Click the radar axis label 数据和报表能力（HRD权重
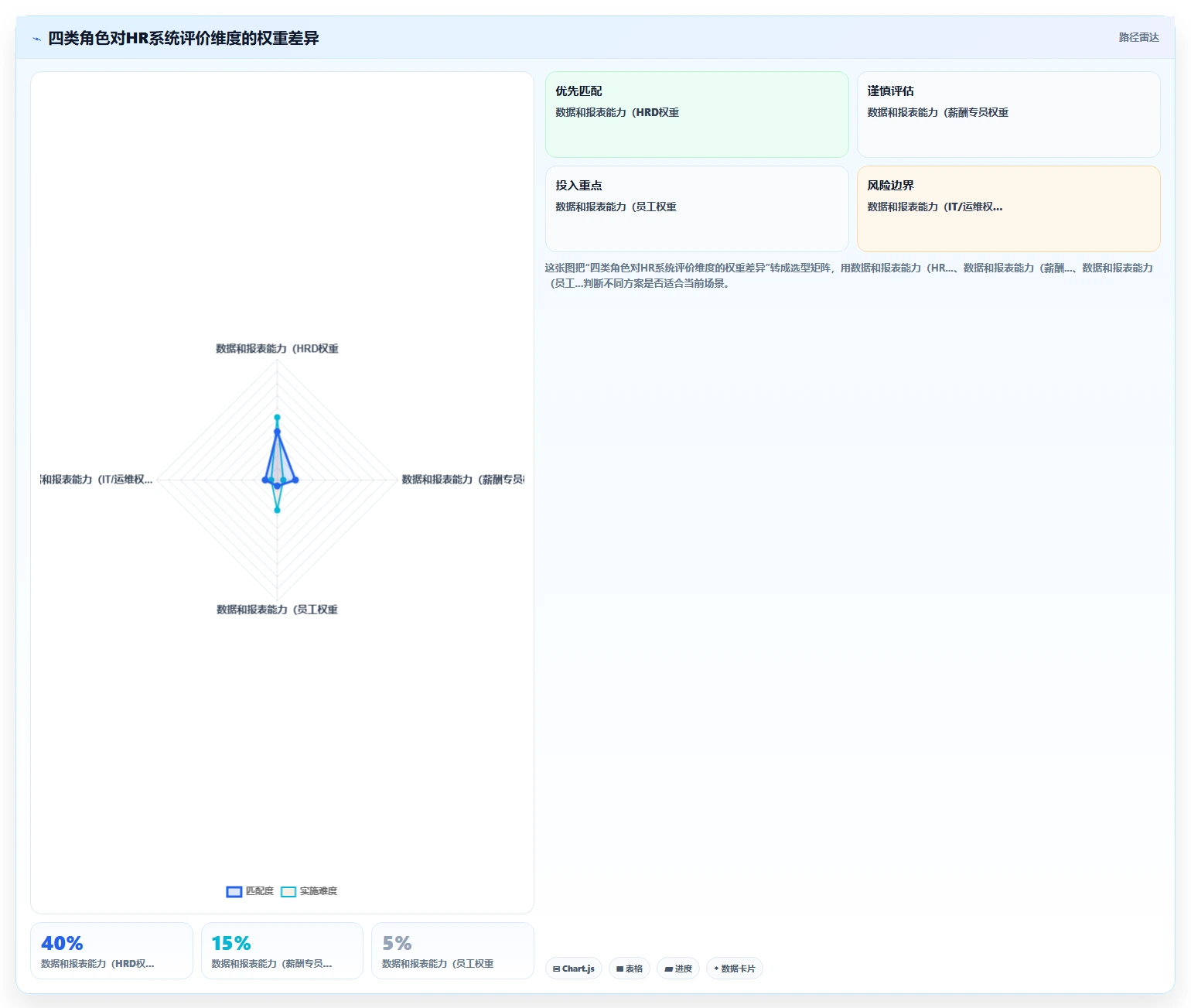The height and width of the screenshot is (1008, 1191). pyautogui.click(x=277, y=349)
